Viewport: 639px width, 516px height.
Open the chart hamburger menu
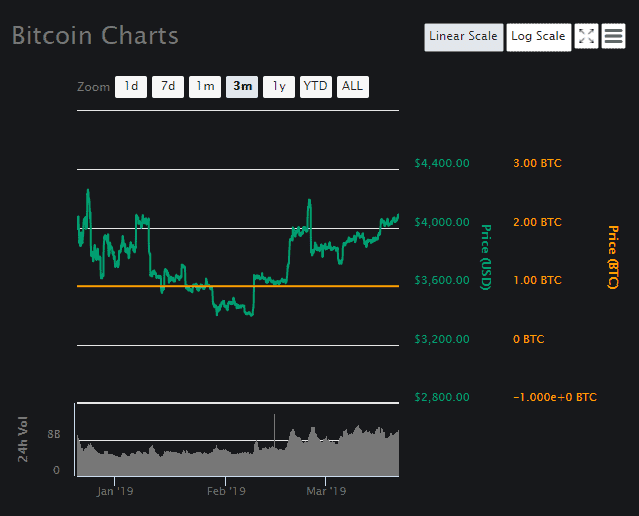(x=613, y=36)
